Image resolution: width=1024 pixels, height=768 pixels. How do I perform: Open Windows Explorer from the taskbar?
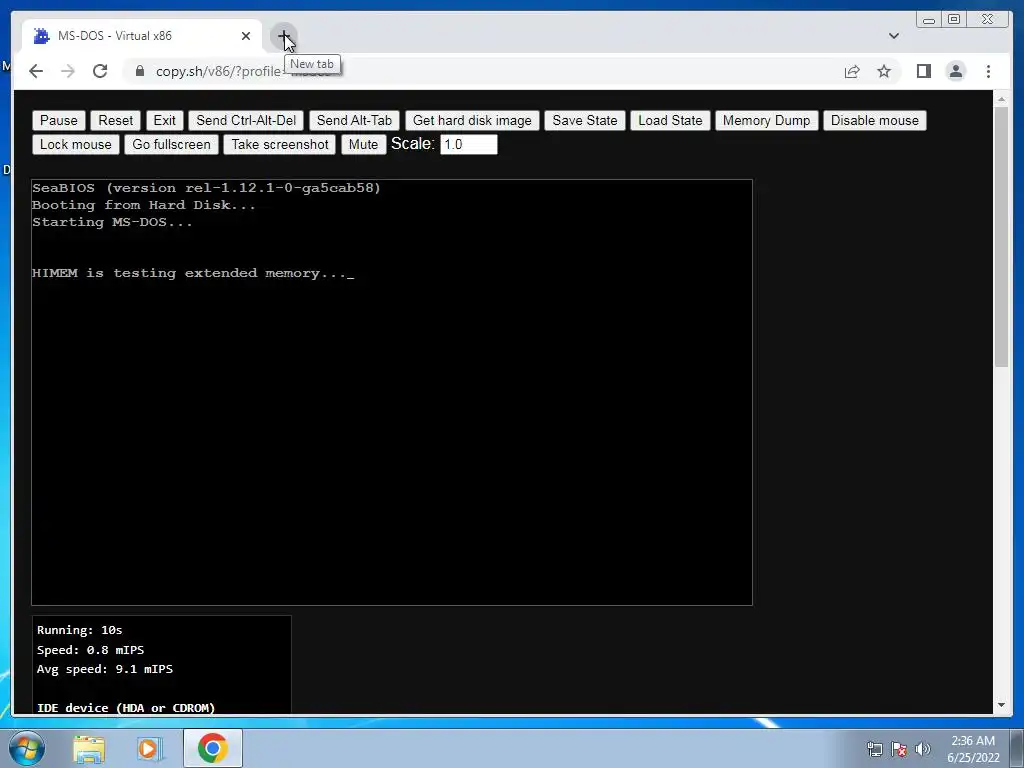89,748
